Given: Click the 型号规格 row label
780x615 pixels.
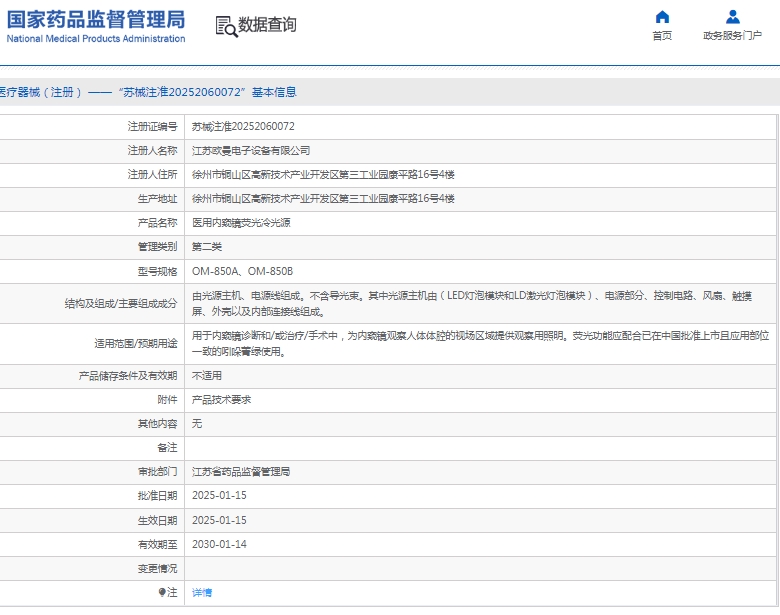Looking at the screenshot, I should 157,272.
